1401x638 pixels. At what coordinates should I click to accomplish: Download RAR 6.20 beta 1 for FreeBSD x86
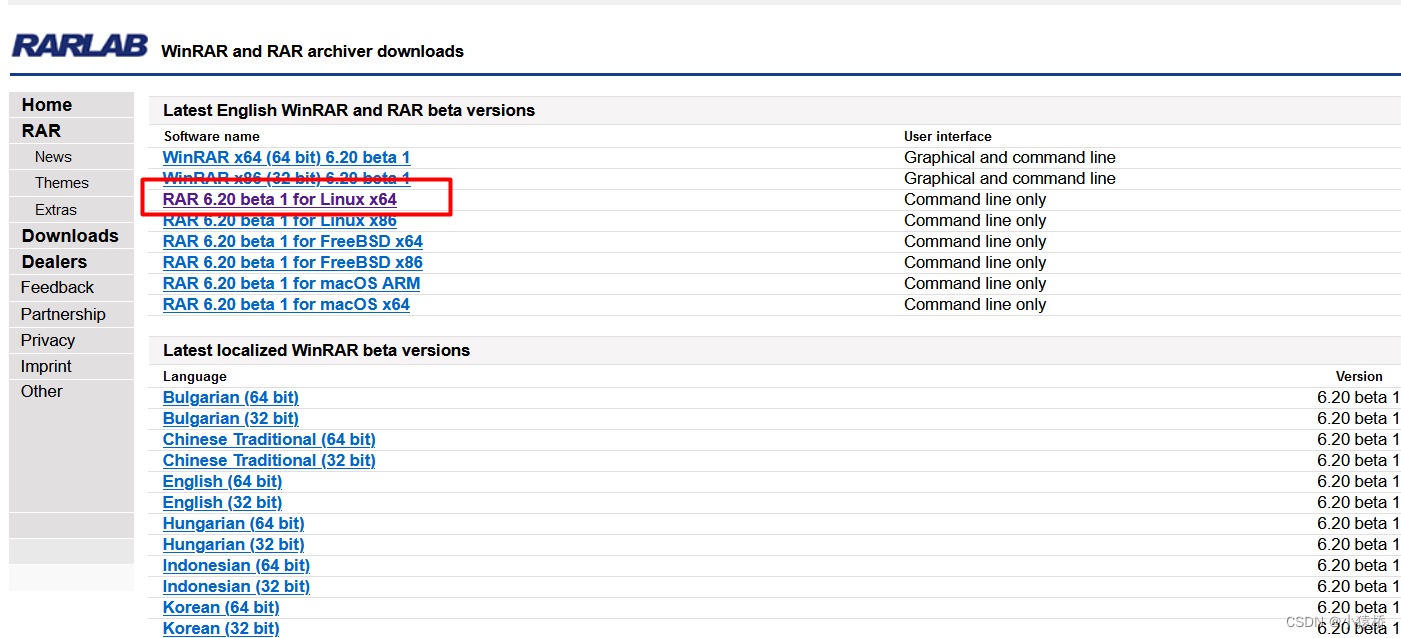(293, 263)
